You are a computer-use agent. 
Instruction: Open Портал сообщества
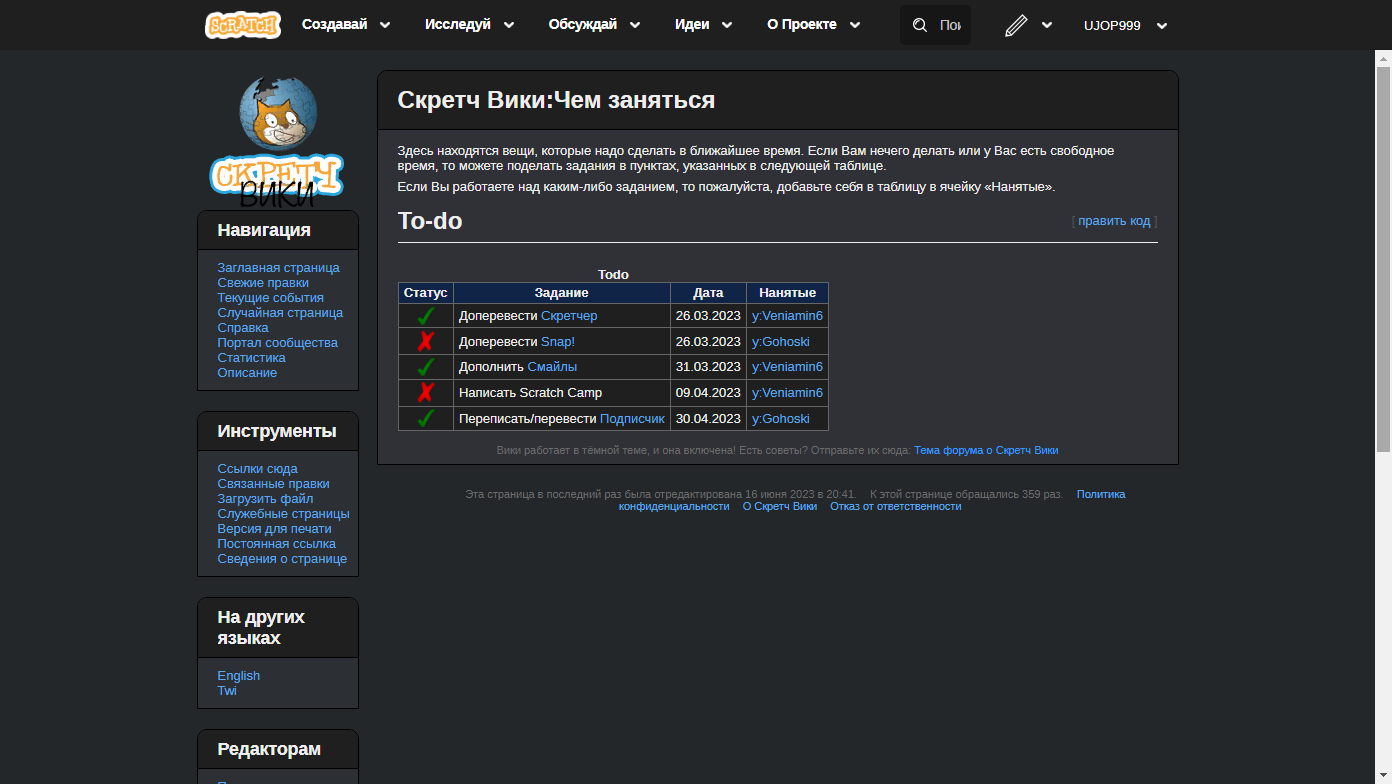coord(277,343)
